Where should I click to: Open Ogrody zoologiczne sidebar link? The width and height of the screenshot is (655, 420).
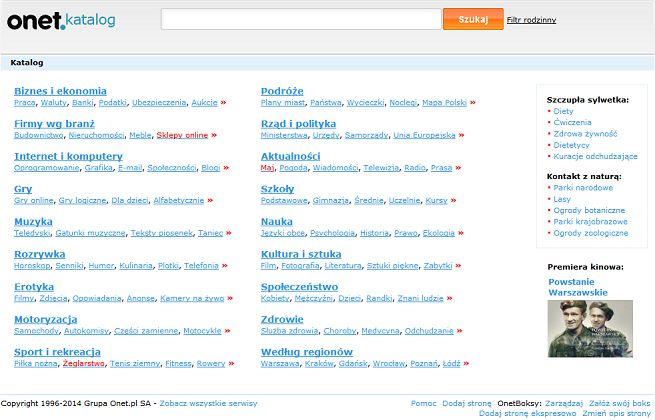tap(591, 233)
